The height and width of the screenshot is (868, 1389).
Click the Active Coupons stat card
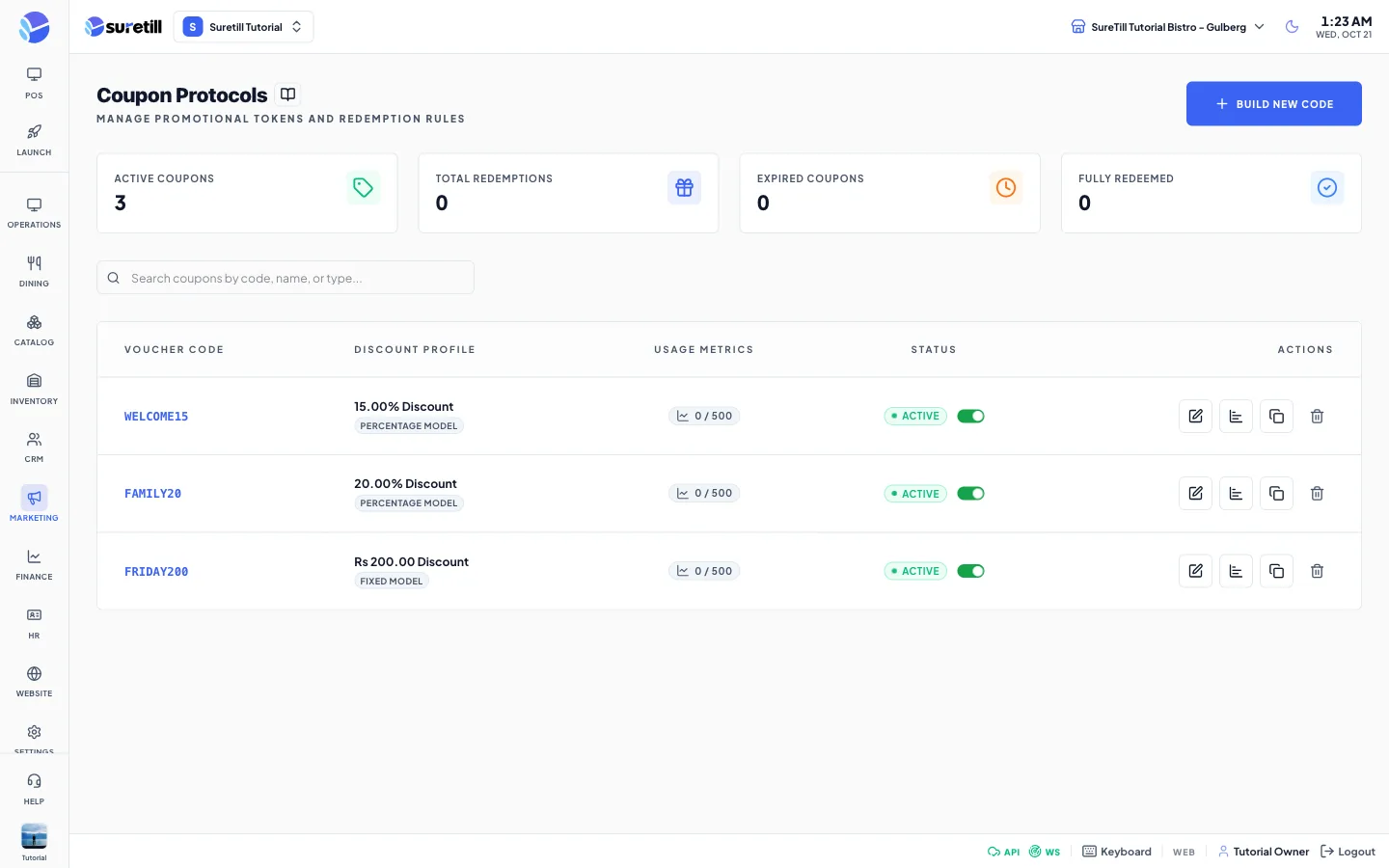pos(247,193)
